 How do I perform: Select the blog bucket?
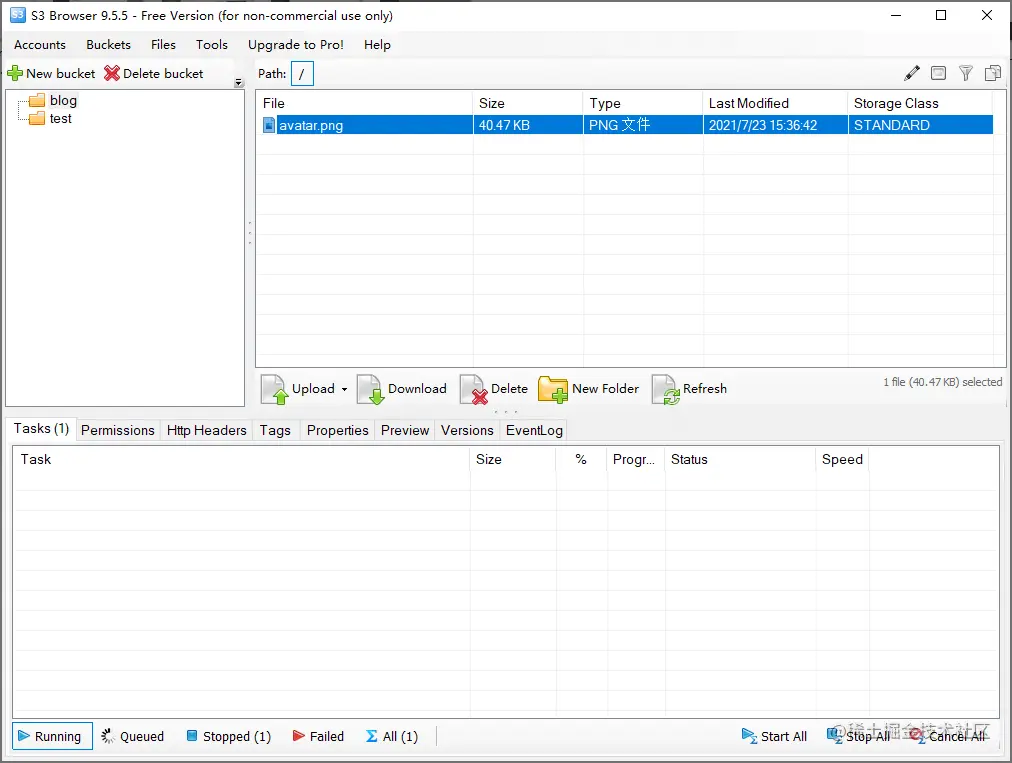[x=63, y=100]
